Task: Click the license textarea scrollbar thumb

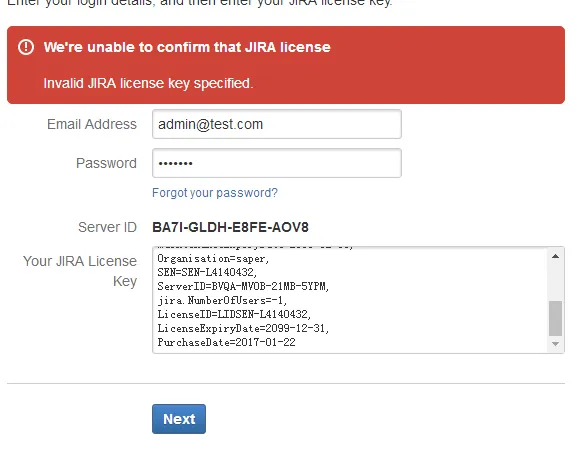Action: tap(555, 318)
